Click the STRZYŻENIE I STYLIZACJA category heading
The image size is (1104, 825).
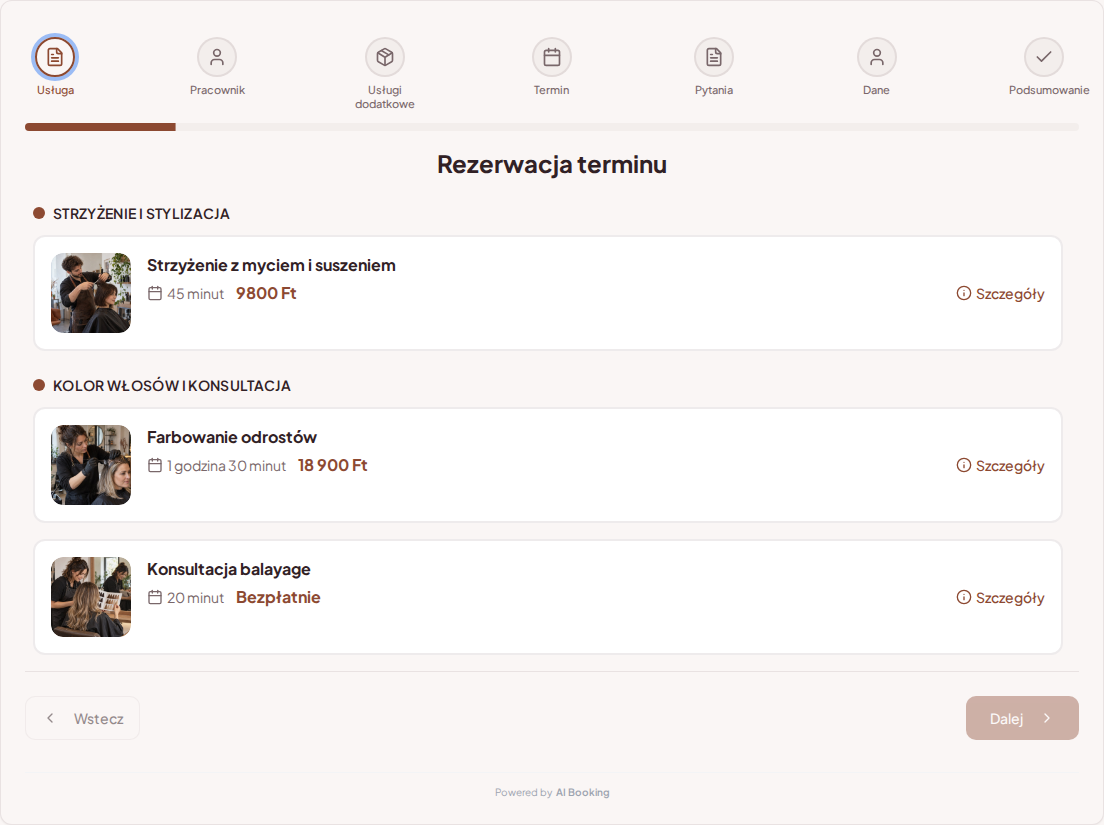pos(141,214)
